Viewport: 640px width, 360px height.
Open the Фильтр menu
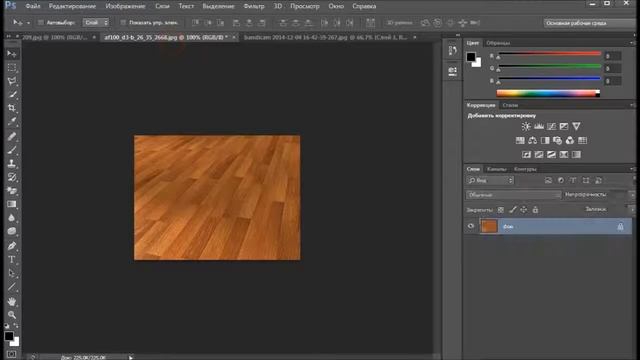click(254, 6)
